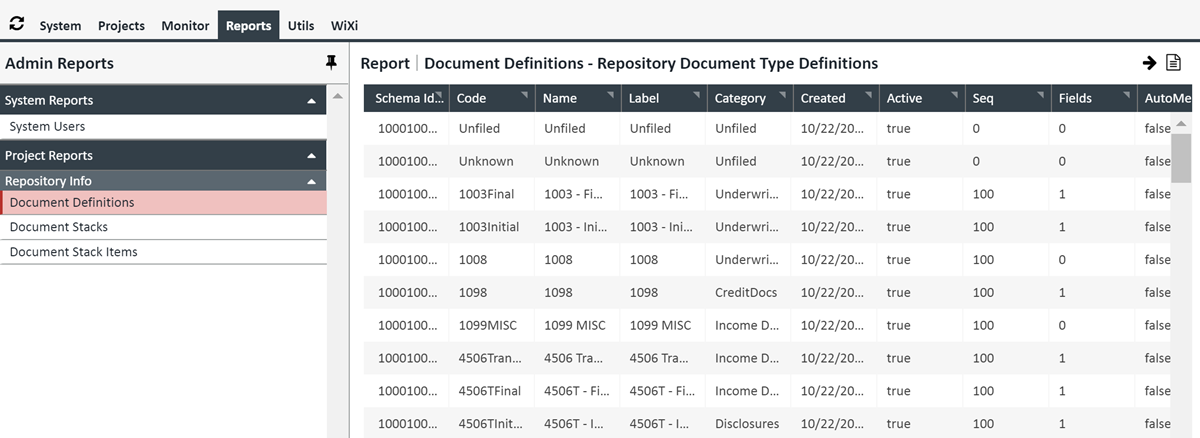Collapse the Repository Info group
Screen dimensions: 1200x438
(x=312, y=181)
